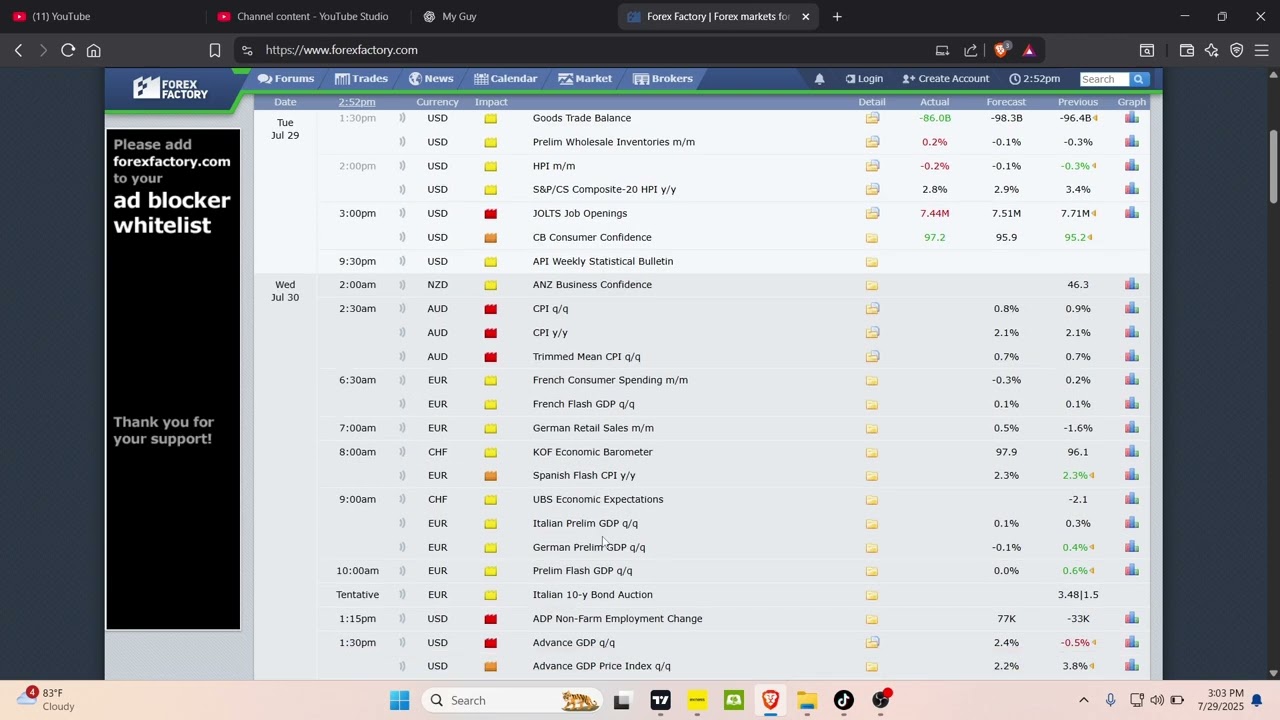
Task: Click forecast 2.4% for Advance GDP q/q
Action: coord(1006,642)
